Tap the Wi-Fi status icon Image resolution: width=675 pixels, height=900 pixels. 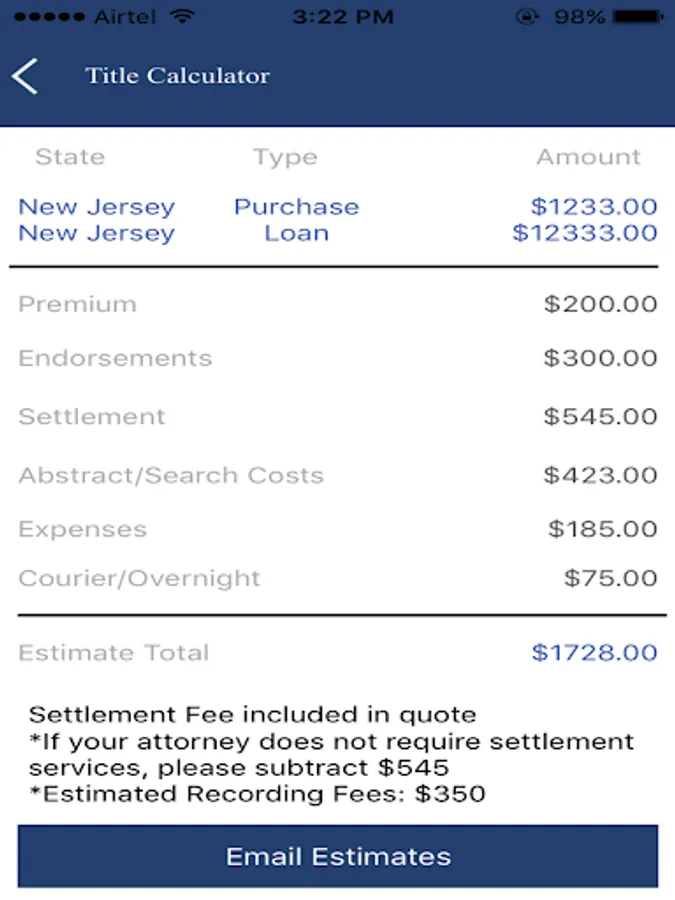181,17
